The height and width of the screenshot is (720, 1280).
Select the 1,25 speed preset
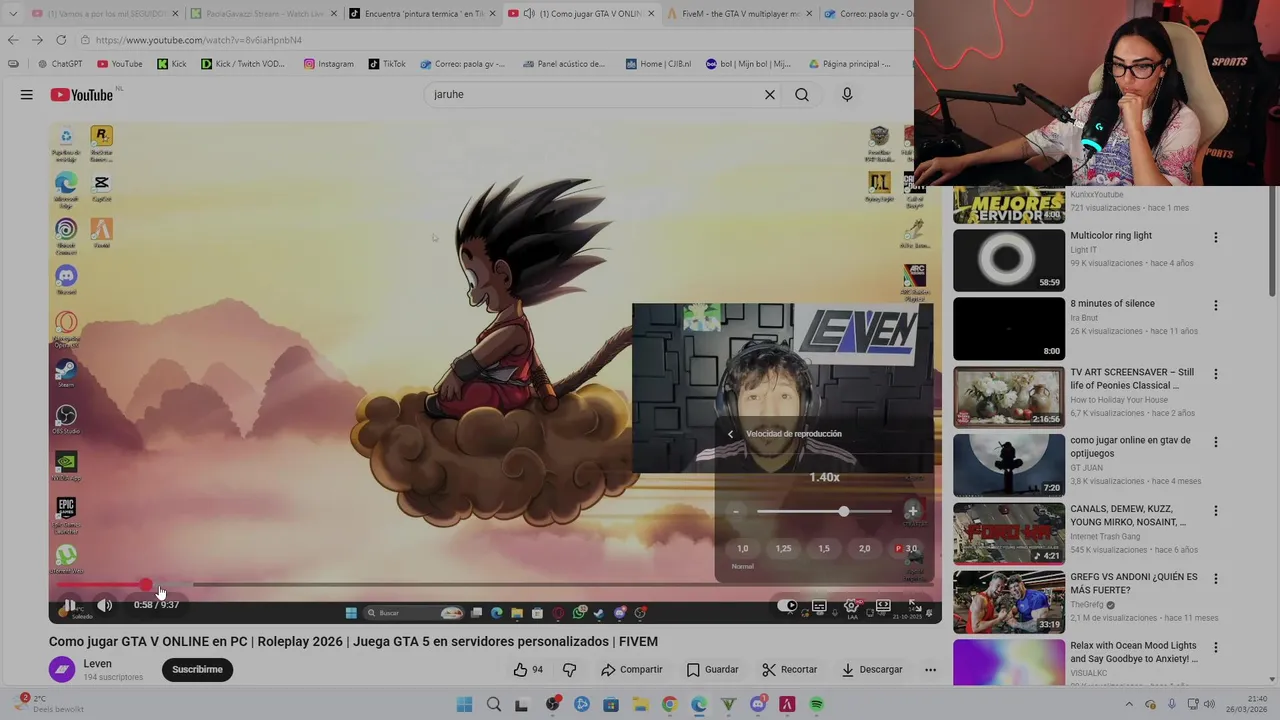coord(784,549)
